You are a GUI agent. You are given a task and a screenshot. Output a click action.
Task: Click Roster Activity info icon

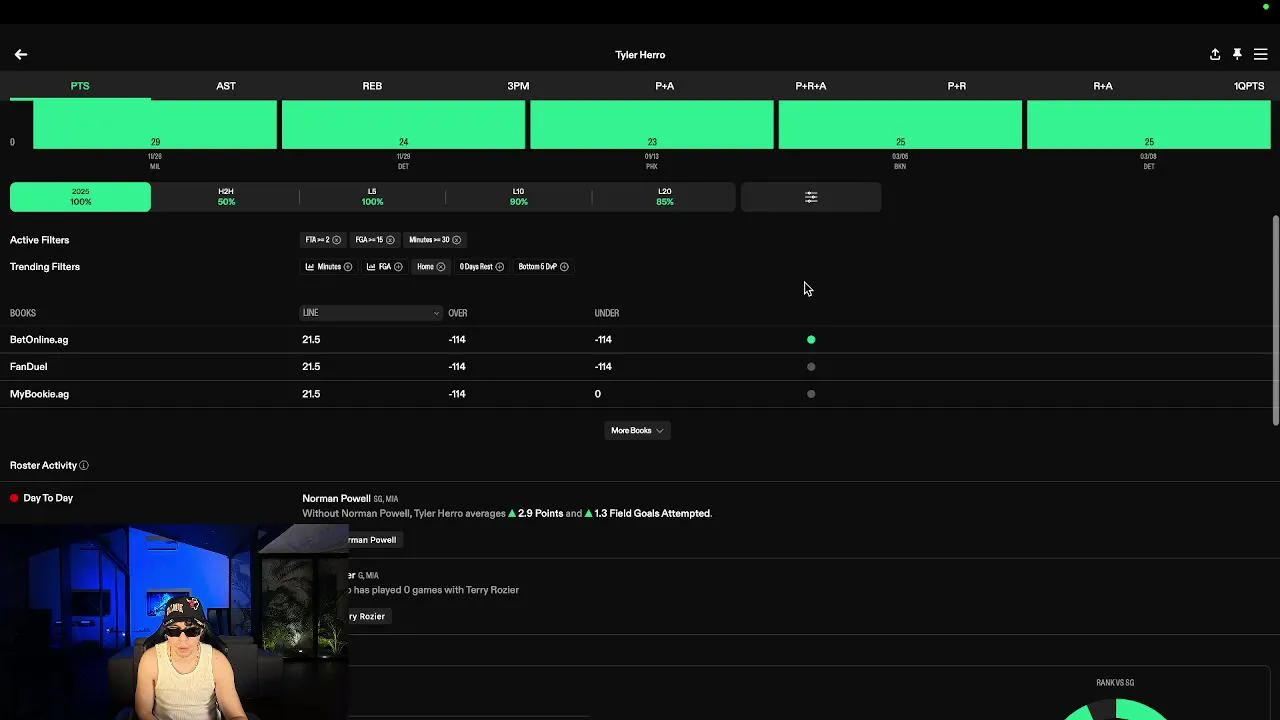[84, 466]
